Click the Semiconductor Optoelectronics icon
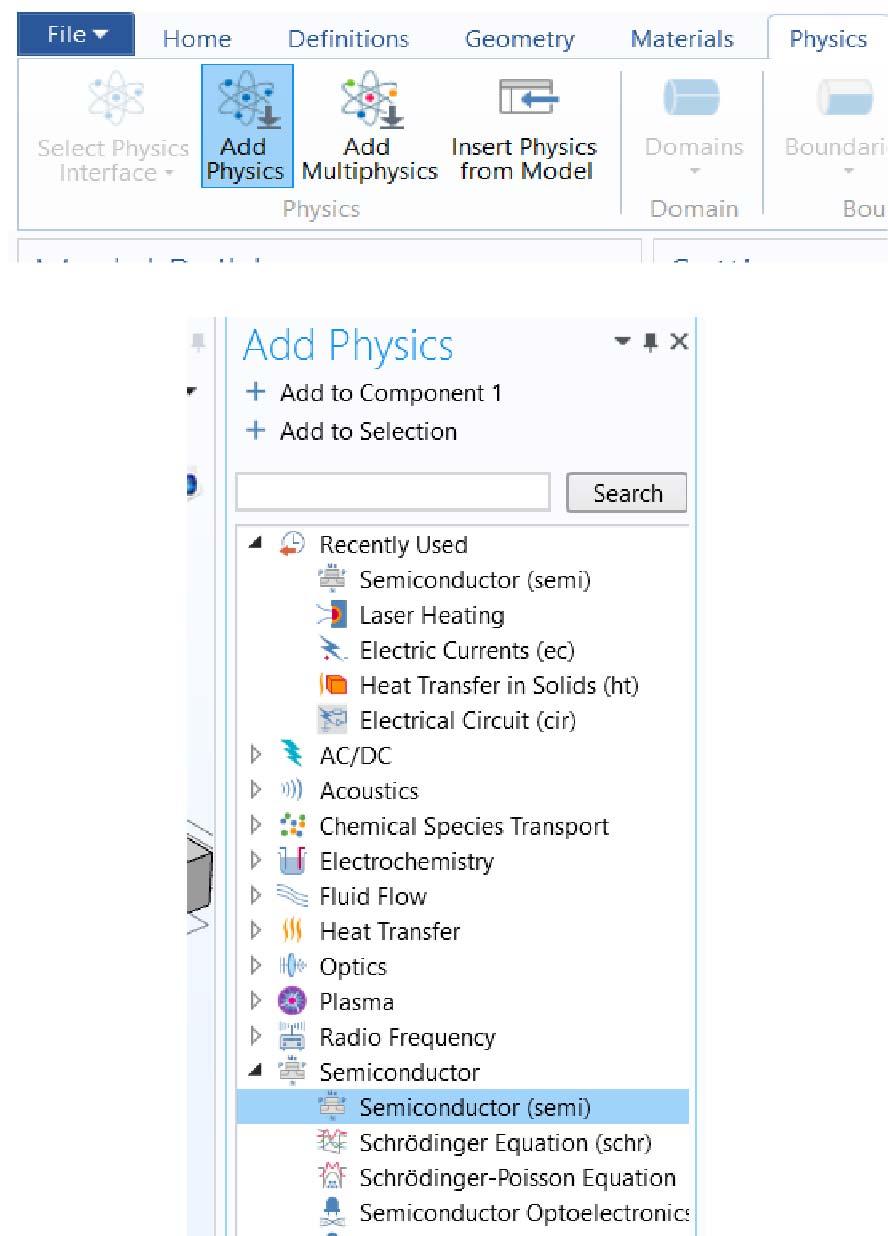888x1236 pixels. 331,1213
